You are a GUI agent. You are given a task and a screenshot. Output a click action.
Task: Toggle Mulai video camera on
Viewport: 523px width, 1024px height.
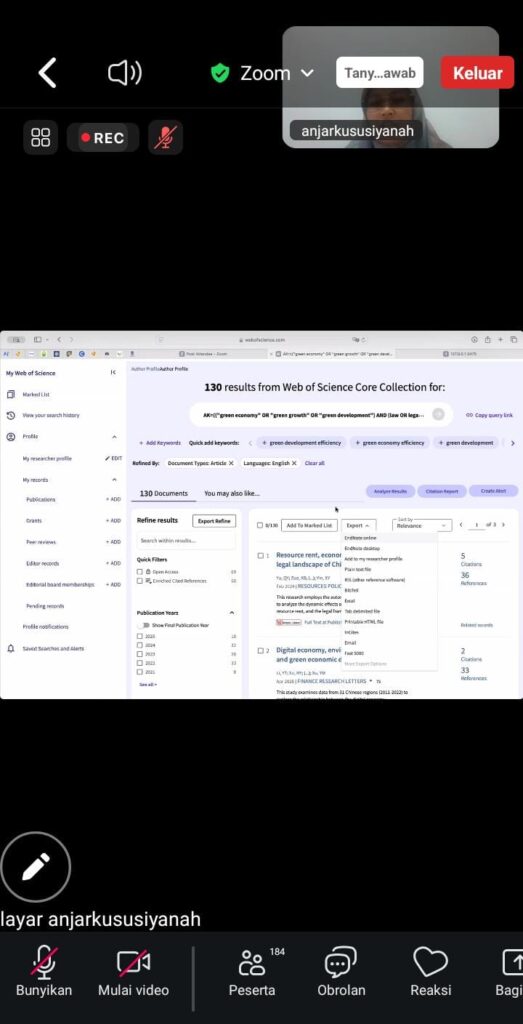tap(133, 972)
